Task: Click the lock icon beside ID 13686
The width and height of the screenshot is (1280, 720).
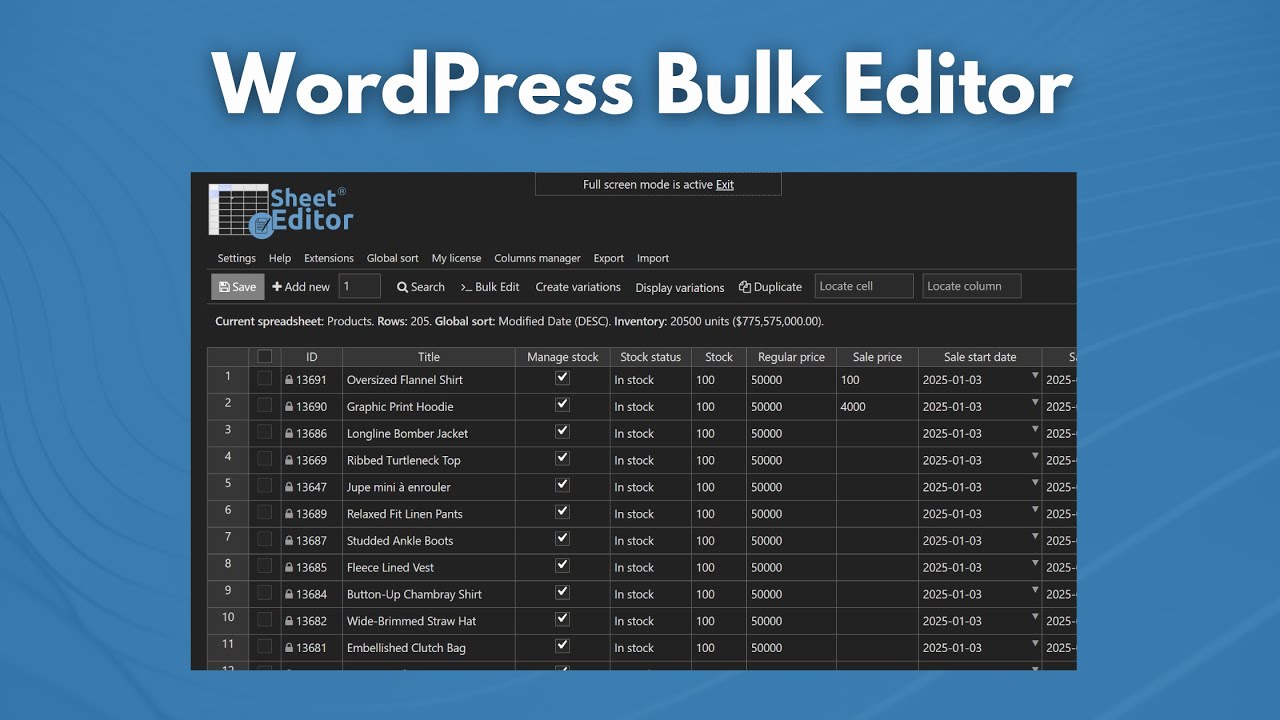Action: [x=289, y=434]
